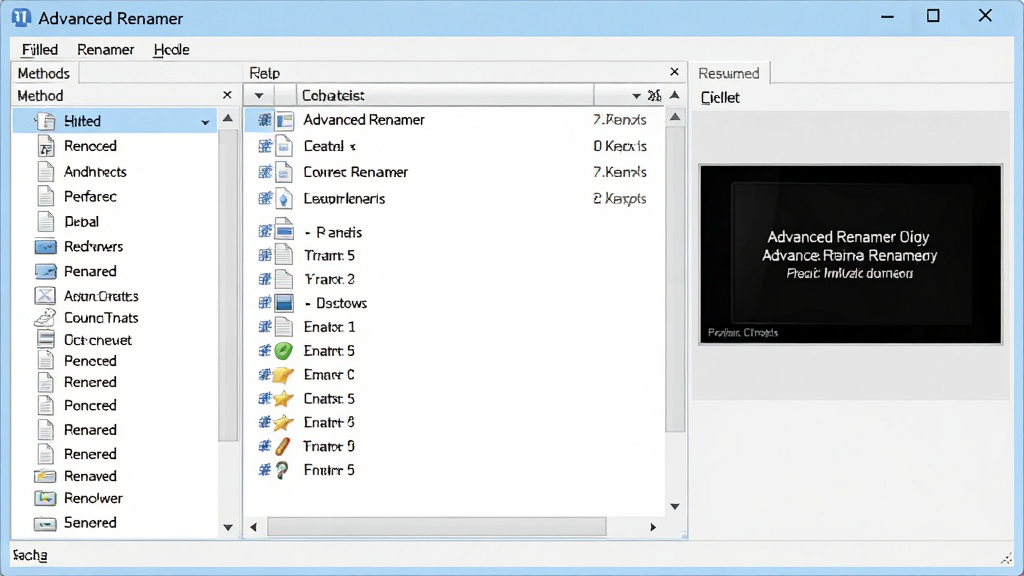Image resolution: width=1024 pixels, height=576 pixels.
Task: Select the Poncred method row
Action: pos(115,406)
